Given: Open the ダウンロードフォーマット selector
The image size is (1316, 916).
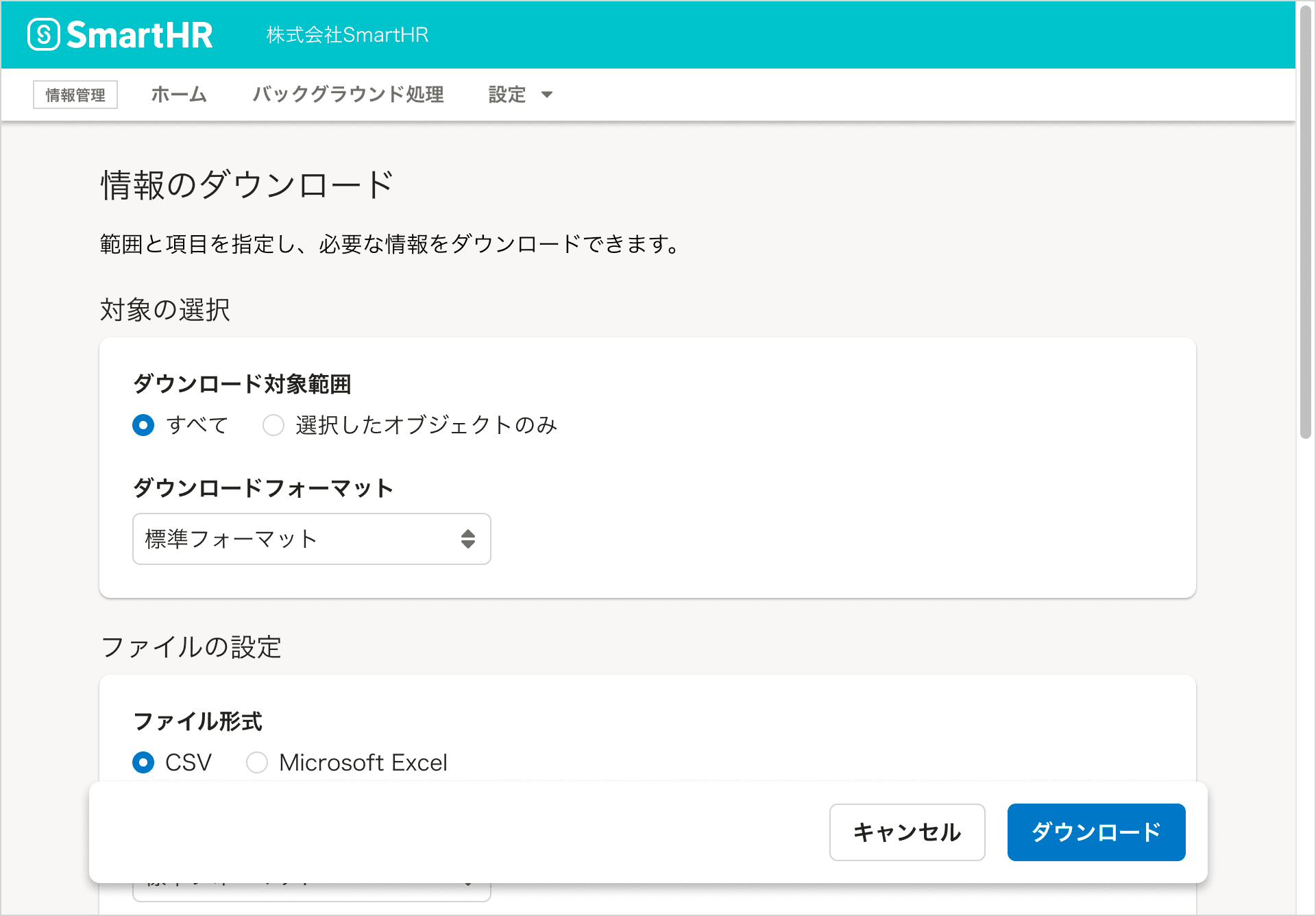Looking at the screenshot, I should [x=311, y=539].
